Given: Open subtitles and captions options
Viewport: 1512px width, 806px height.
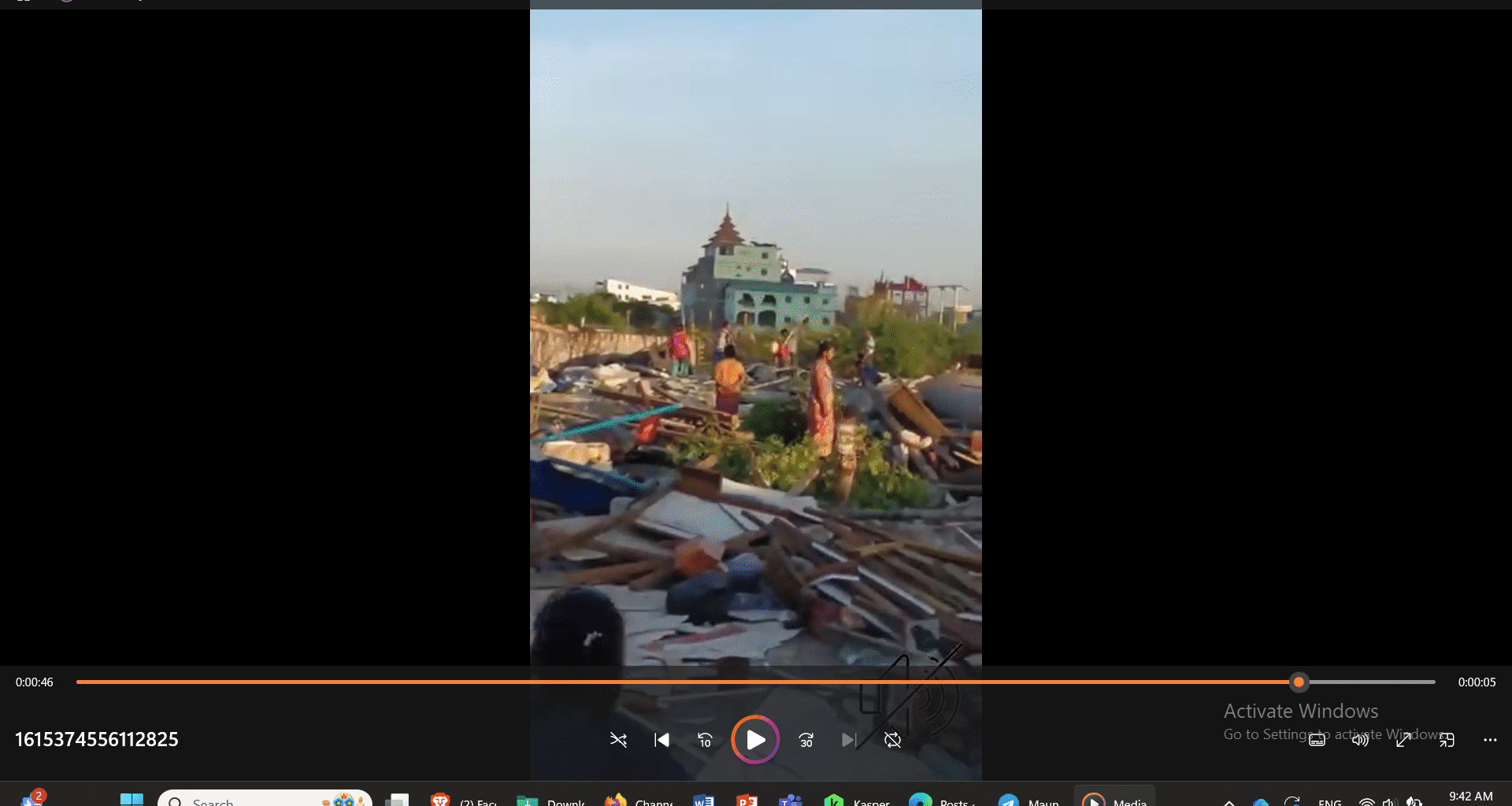Looking at the screenshot, I should coord(1317,740).
